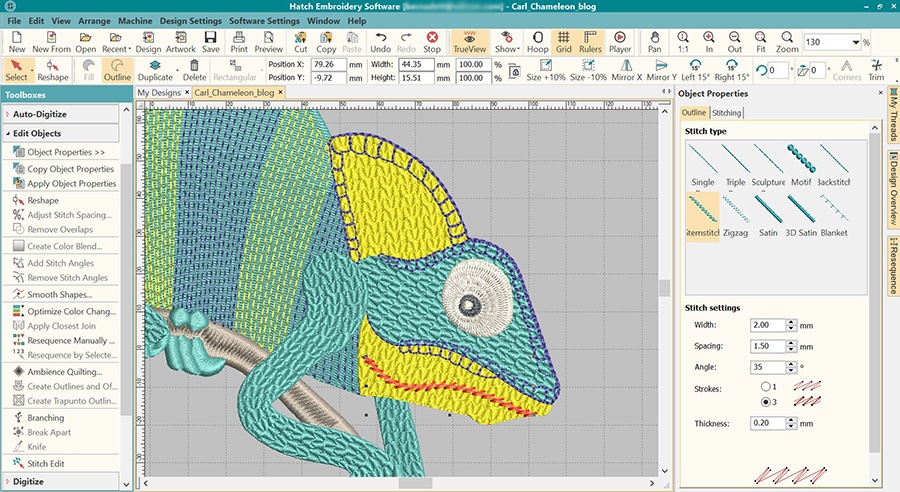
Task: Rotate Left 15° icon
Action: click(695, 69)
